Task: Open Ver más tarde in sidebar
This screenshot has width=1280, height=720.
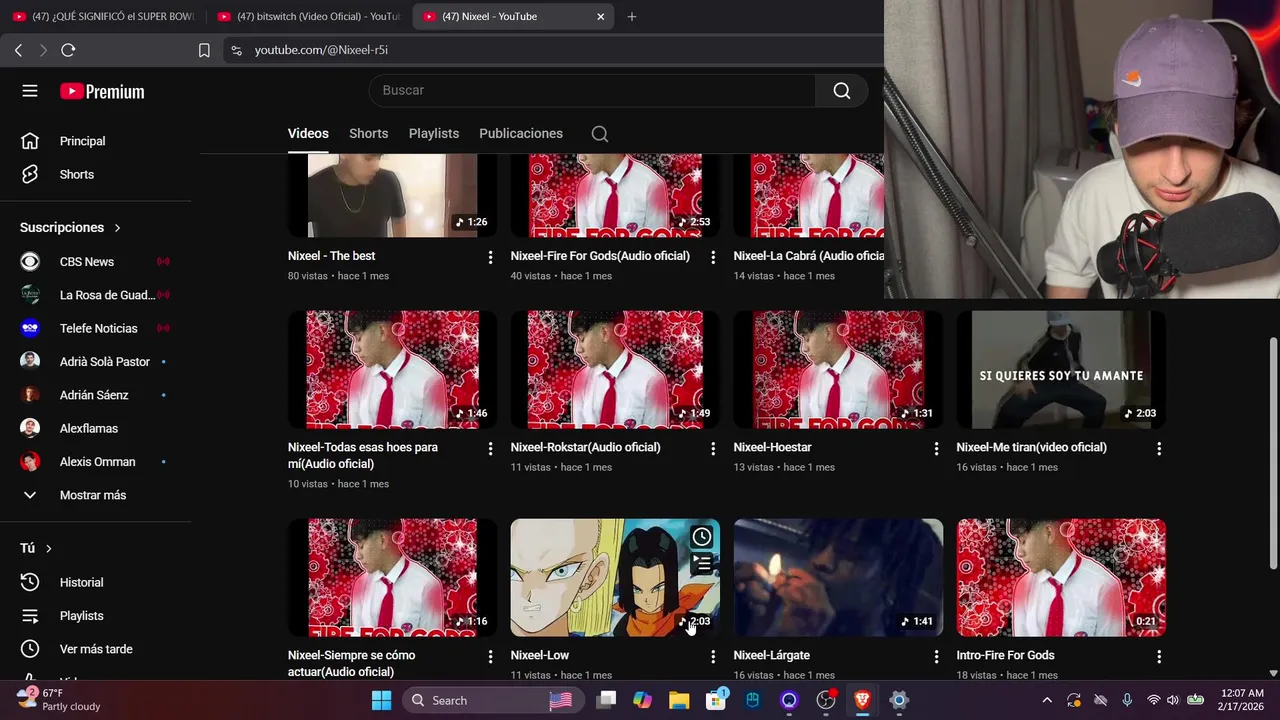Action: 95,649
